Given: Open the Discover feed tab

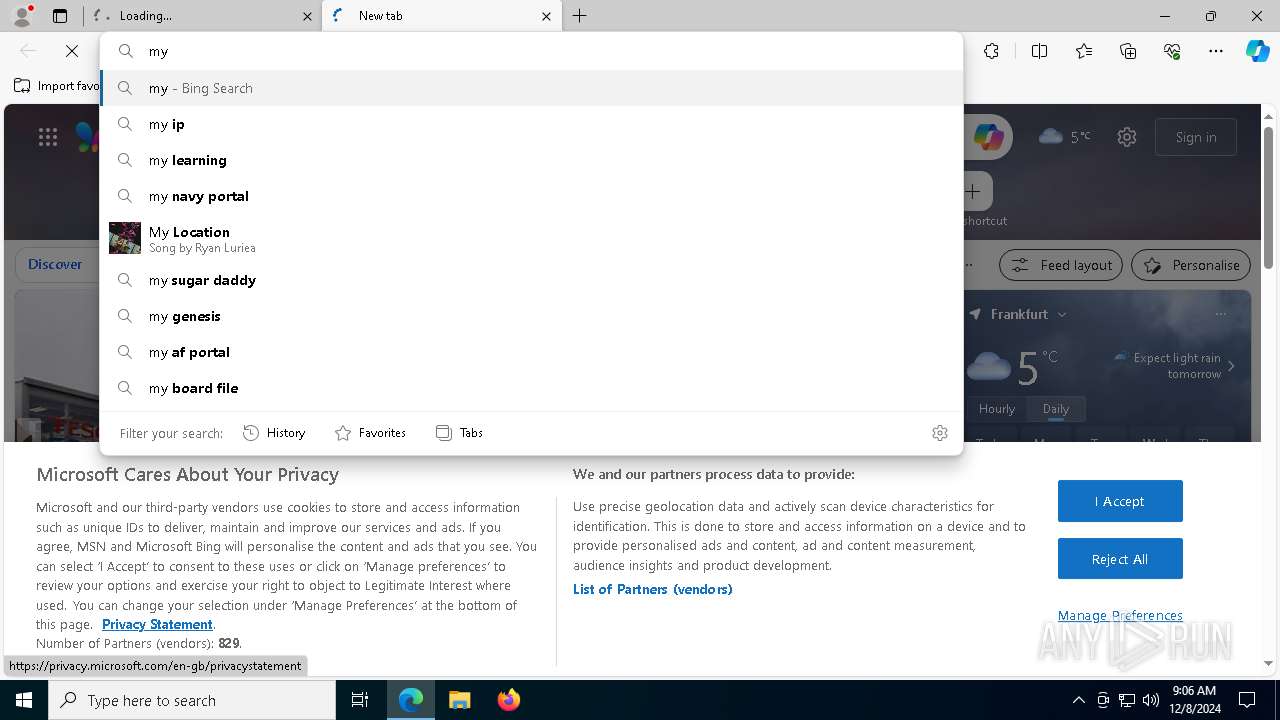Looking at the screenshot, I should [55, 265].
